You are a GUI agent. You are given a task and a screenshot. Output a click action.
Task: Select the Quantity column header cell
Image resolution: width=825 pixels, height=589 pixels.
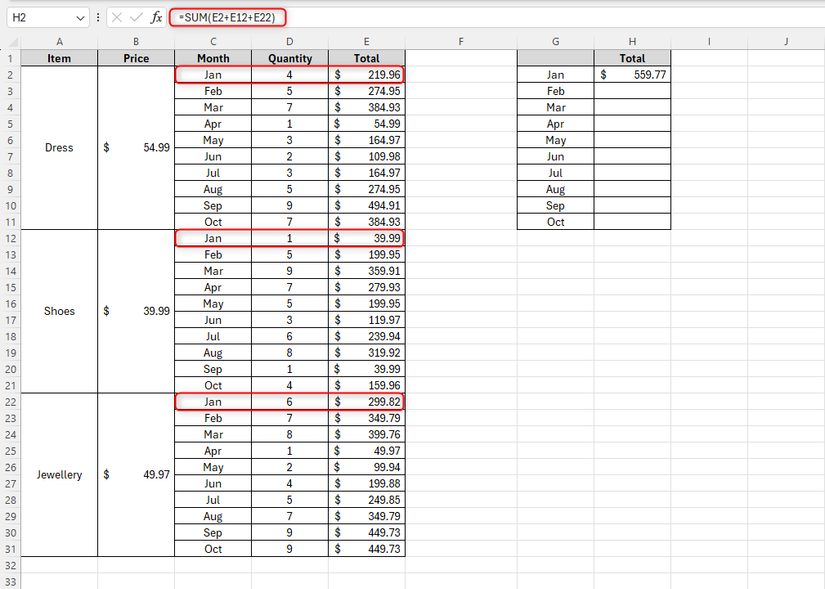coord(289,58)
